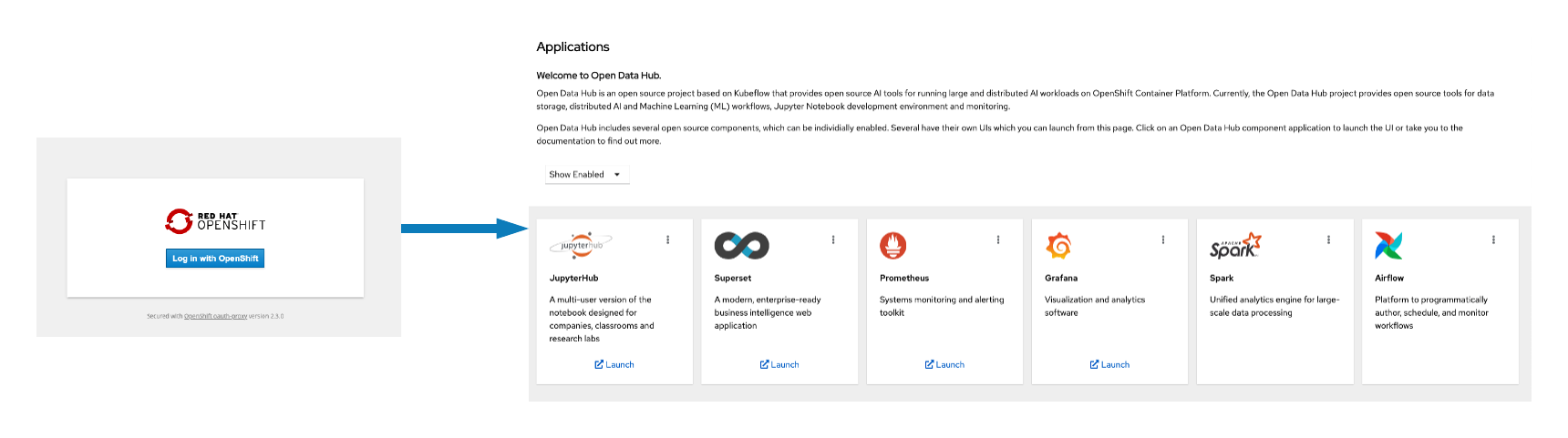The width and height of the screenshot is (1568, 438).
Task: Click the Apache Spark logo
Action: (1235, 246)
